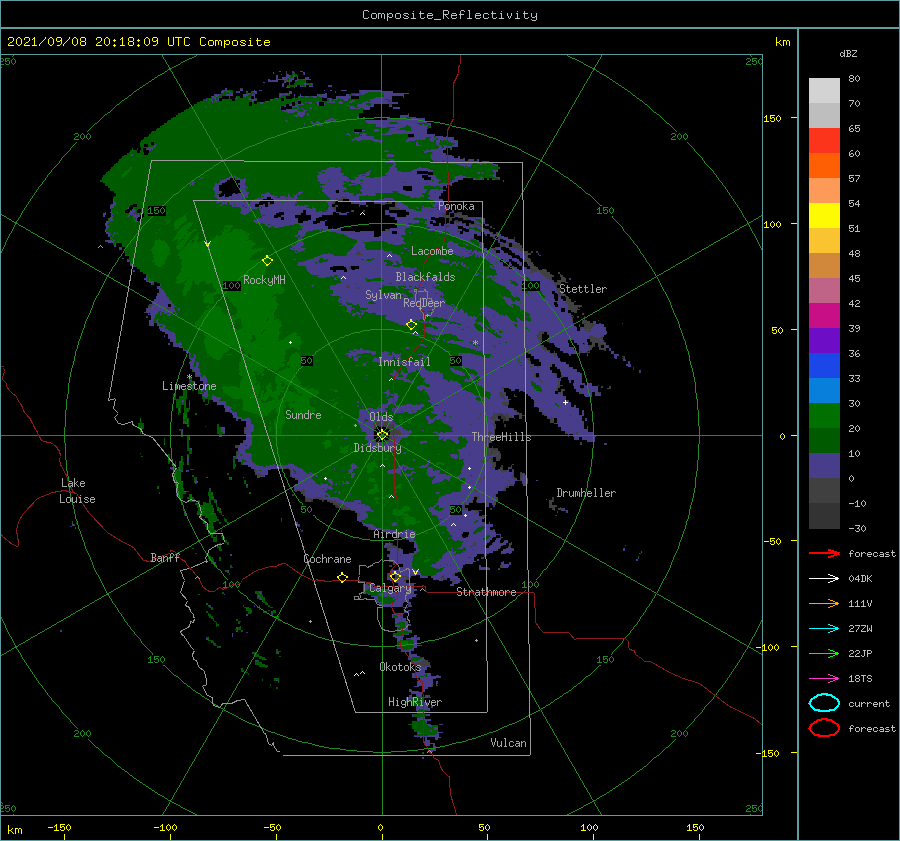Click the Lacombe town label

pyautogui.click(x=432, y=251)
